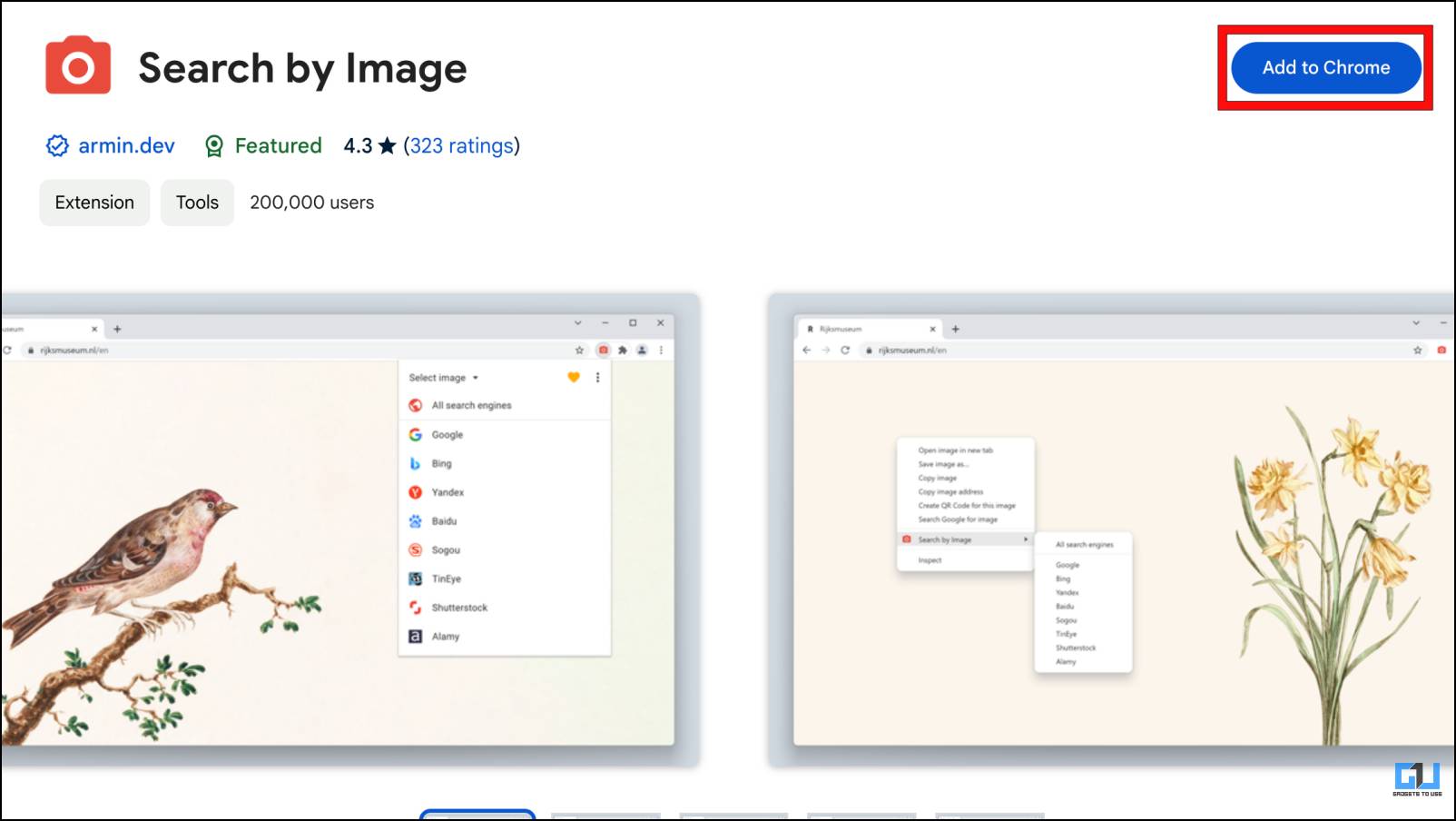Click profile avatar icon in bird preview toolbar
Viewport: 1456px width, 821px height.
pos(642,350)
